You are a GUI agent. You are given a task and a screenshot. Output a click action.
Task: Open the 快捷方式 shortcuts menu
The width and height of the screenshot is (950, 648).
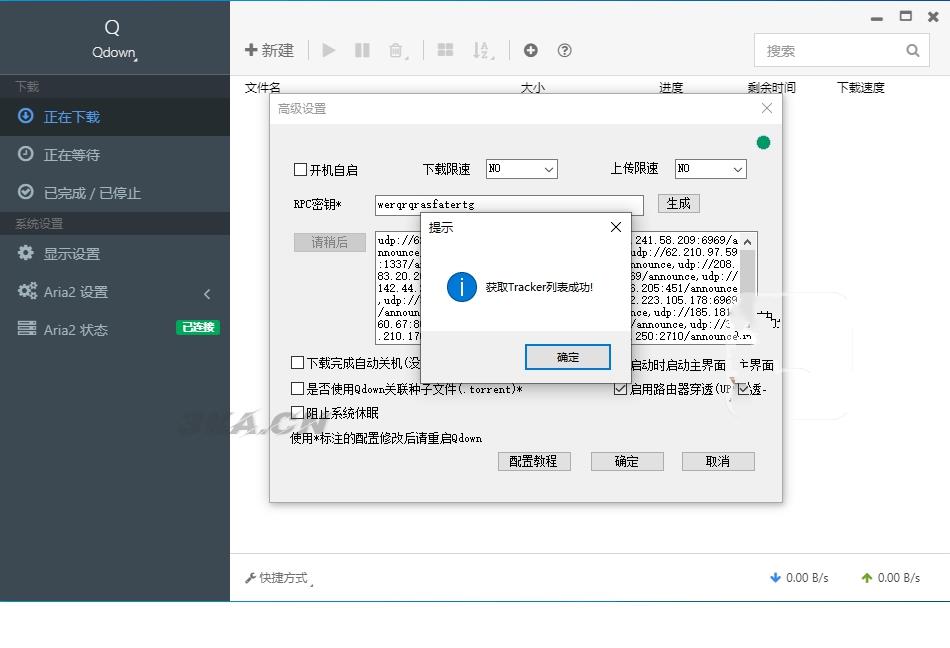pyautogui.click(x=279, y=578)
